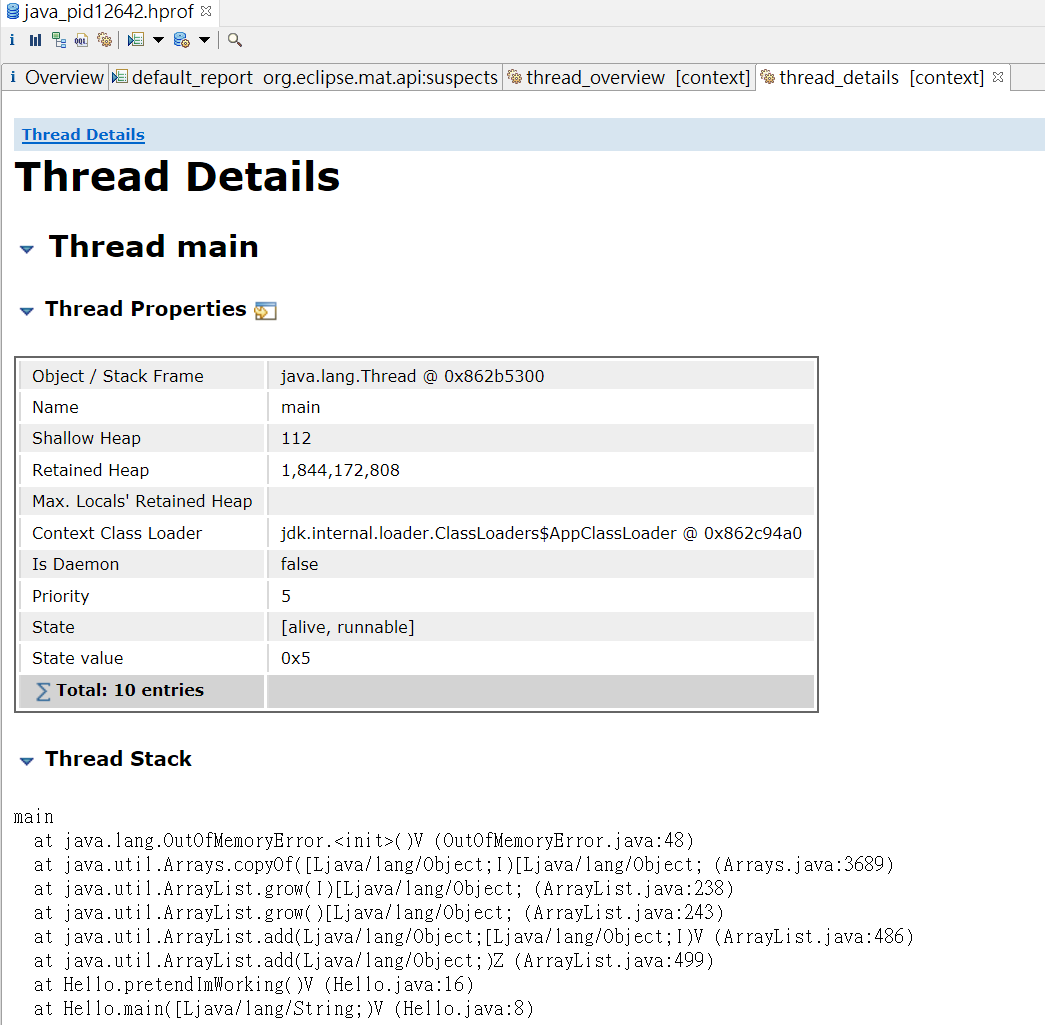
Task: Open the heap dump actions dropdown arrow
Action: tap(204, 40)
